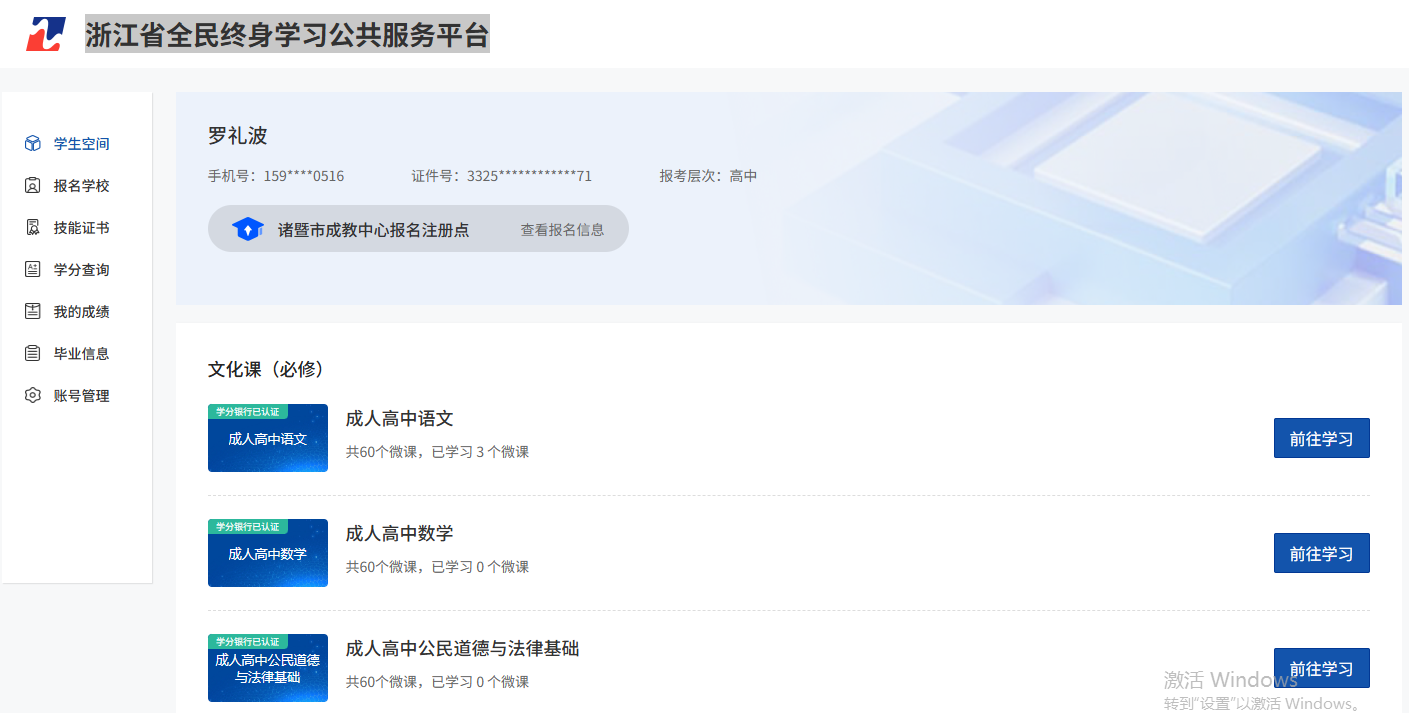Click the 账号管理 gear icon

[x=33, y=396]
